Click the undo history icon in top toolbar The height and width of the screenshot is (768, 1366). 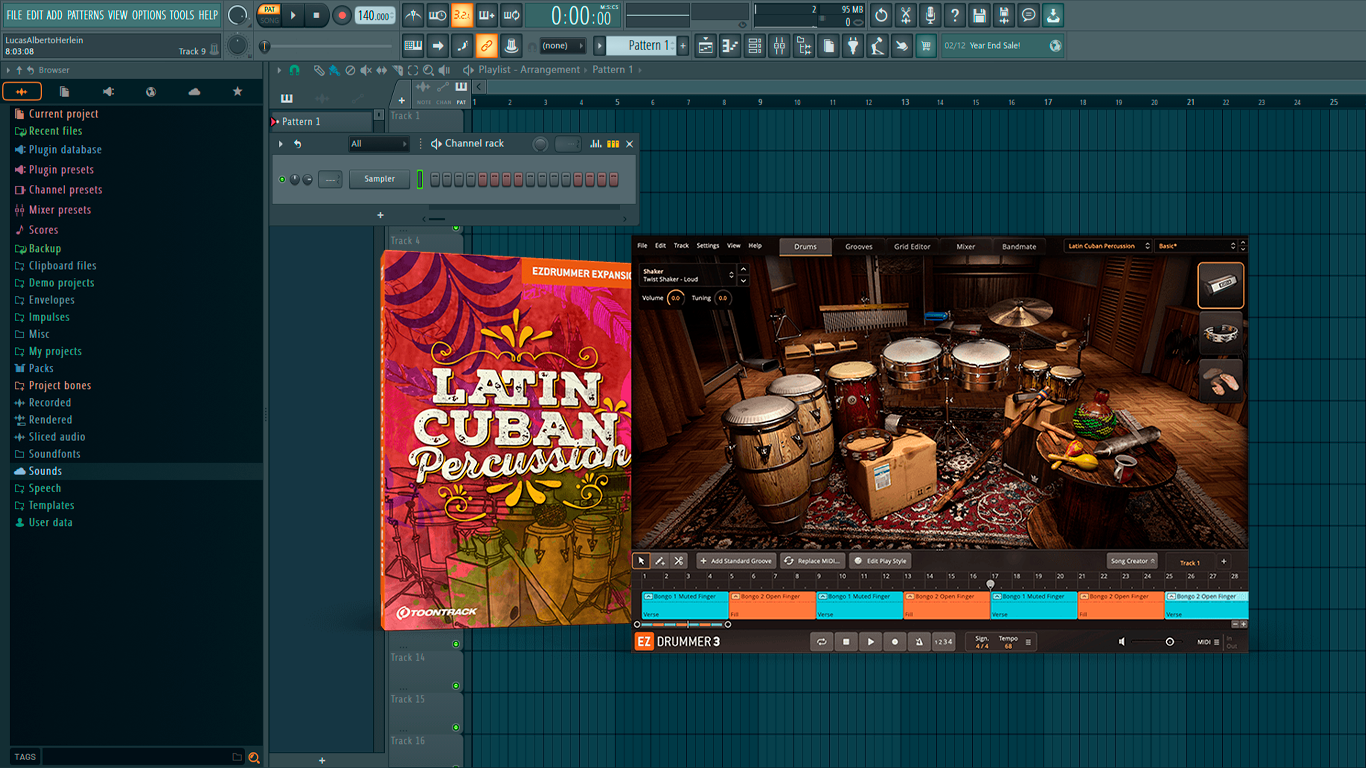point(881,15)
